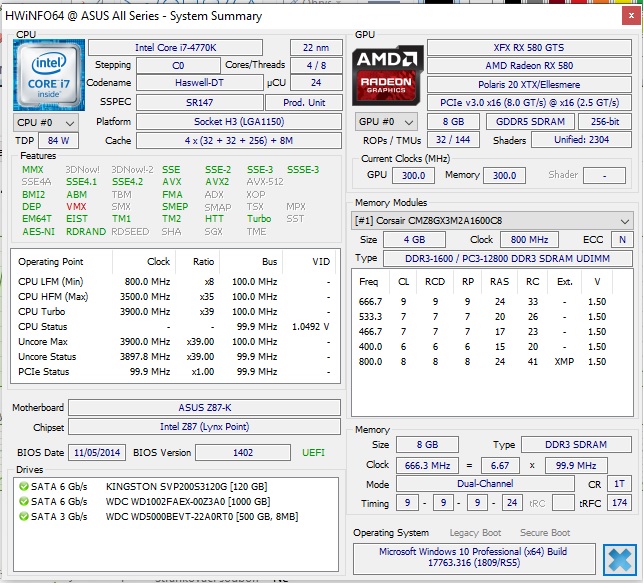
Task: Click the AVX2 feature label
Action: [217, 182]
